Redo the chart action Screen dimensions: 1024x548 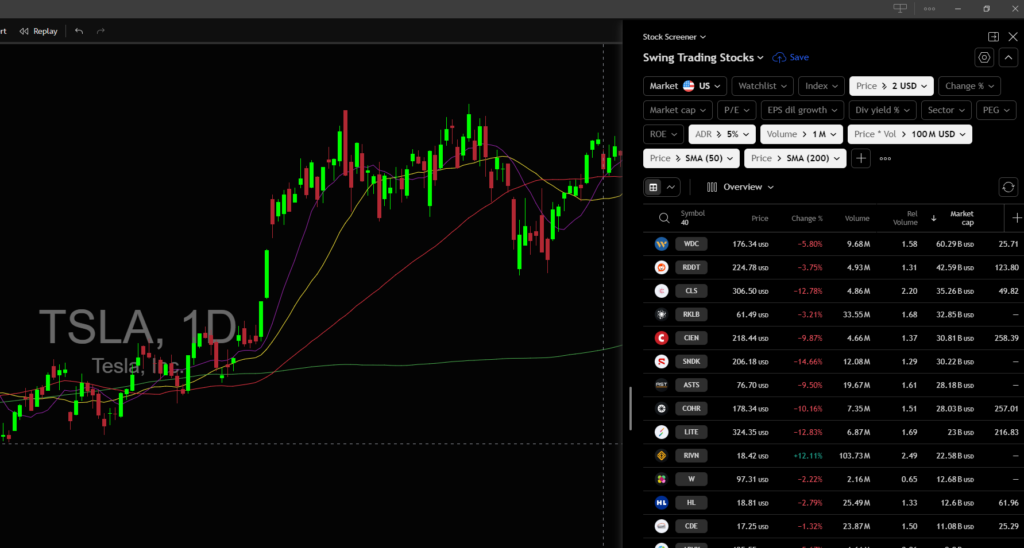(x=101, y=31)
